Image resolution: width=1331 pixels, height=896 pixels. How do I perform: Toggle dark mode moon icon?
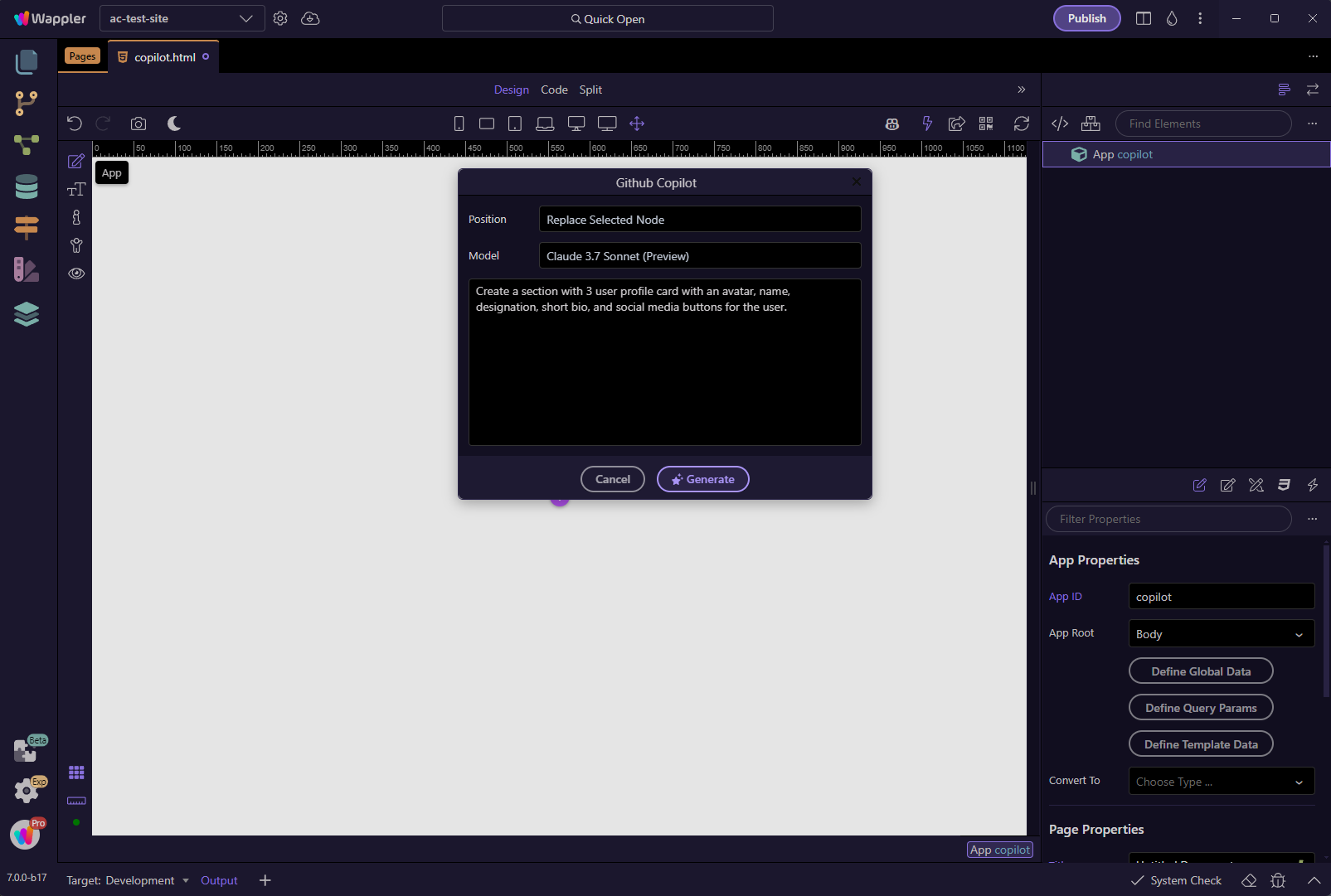pos(174,124)
